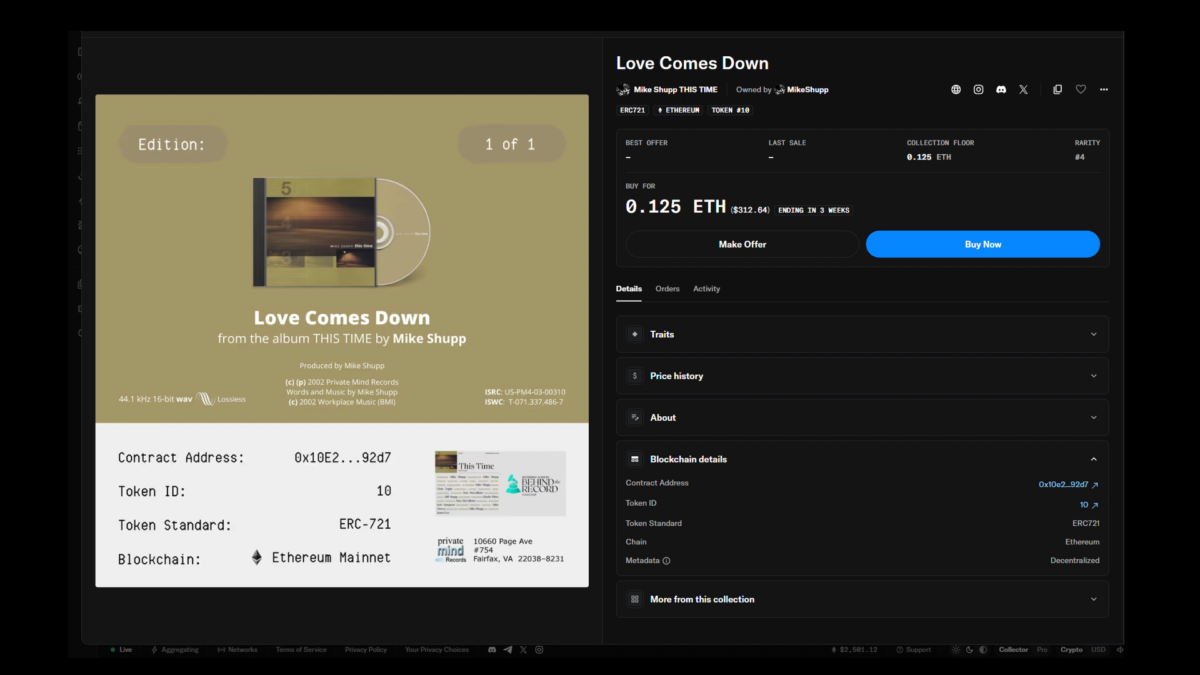Click the collection floor value 0.125 ETH
The image size is (1200, 675).
[929, 157]
